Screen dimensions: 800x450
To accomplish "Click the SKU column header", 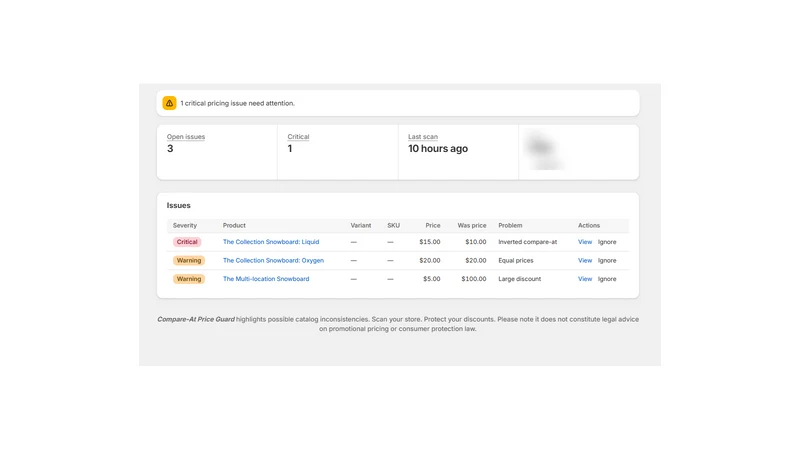I will click(x=393, y=226).
